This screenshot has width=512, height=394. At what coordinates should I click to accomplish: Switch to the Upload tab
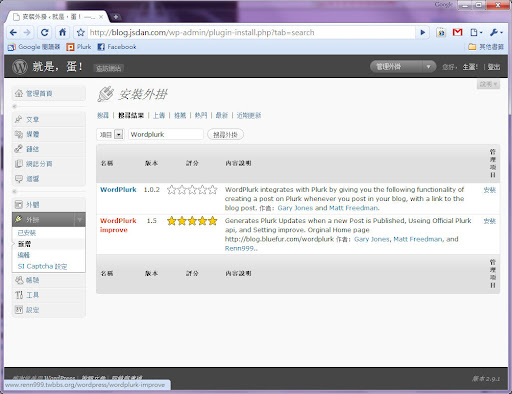pos(159,115)
